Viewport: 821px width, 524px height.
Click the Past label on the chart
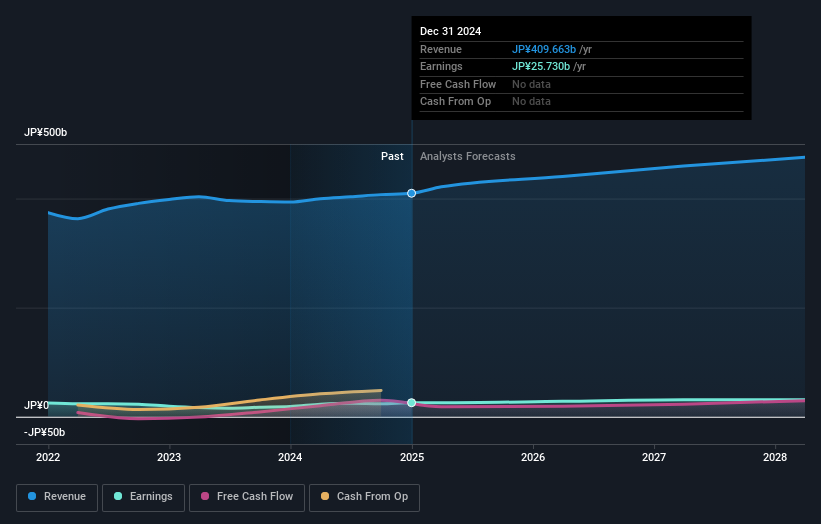click(392, 157)
